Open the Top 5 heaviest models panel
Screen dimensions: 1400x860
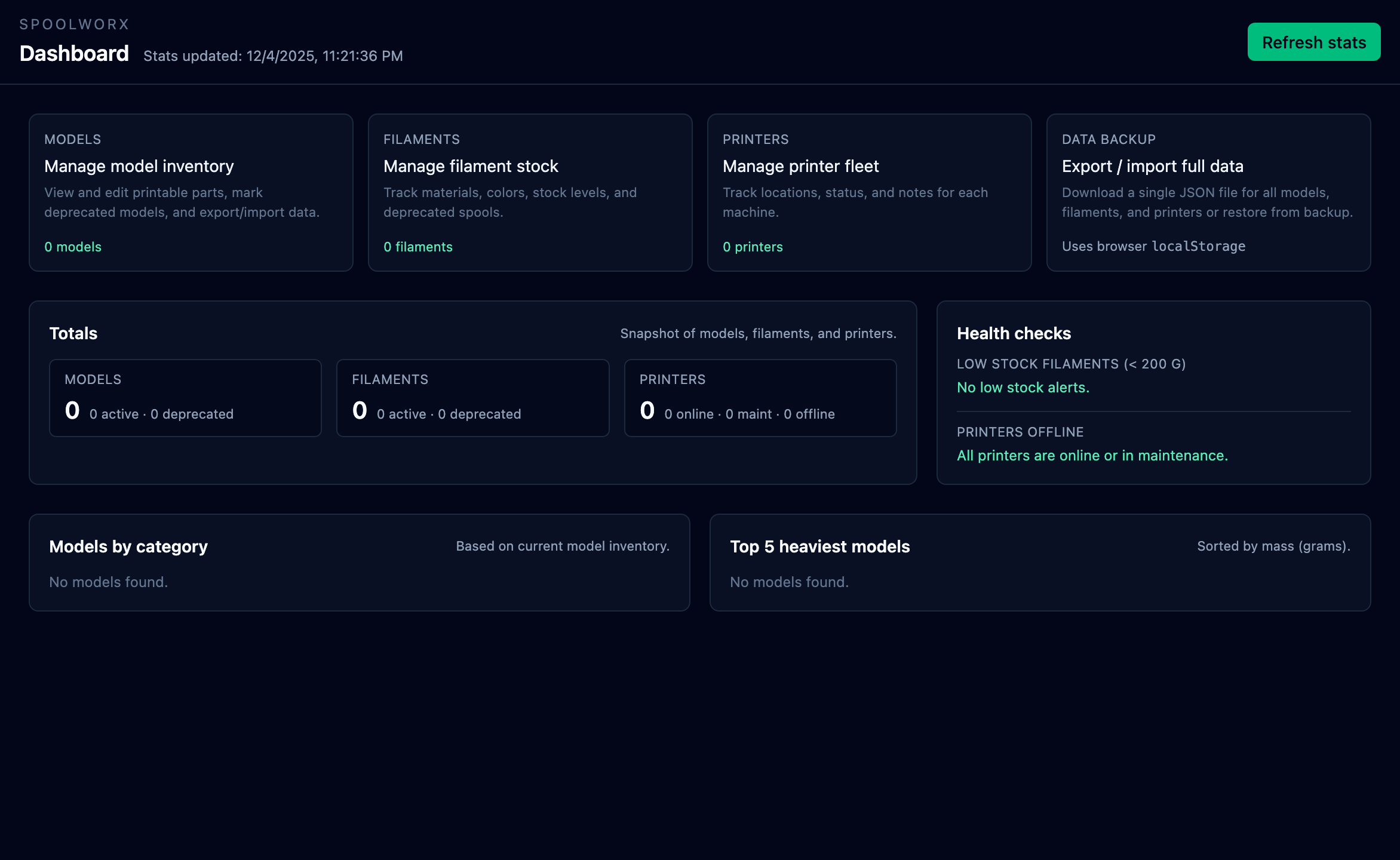(819, 546)
